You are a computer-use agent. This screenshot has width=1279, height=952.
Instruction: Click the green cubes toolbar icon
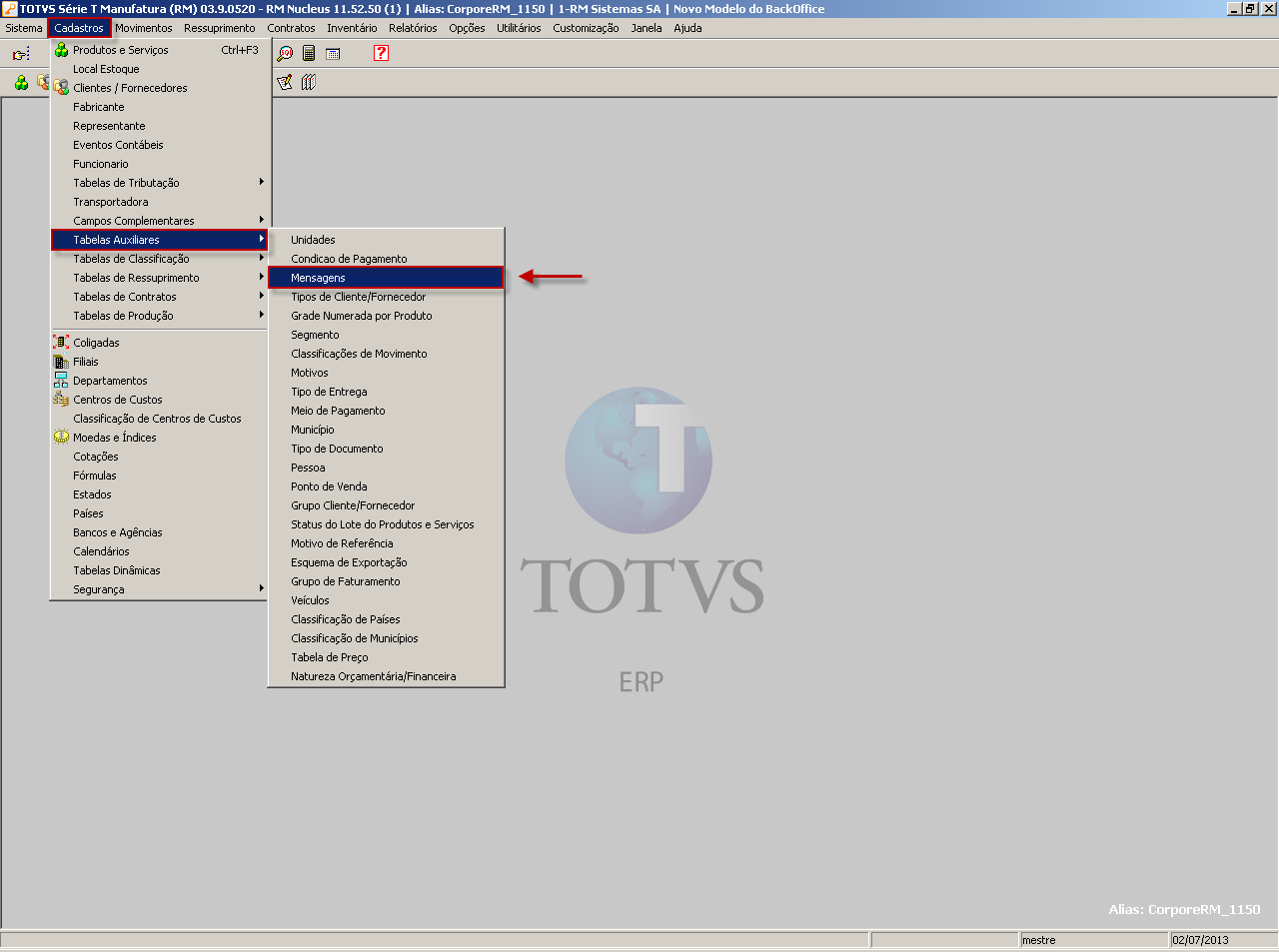coord(21,82)
